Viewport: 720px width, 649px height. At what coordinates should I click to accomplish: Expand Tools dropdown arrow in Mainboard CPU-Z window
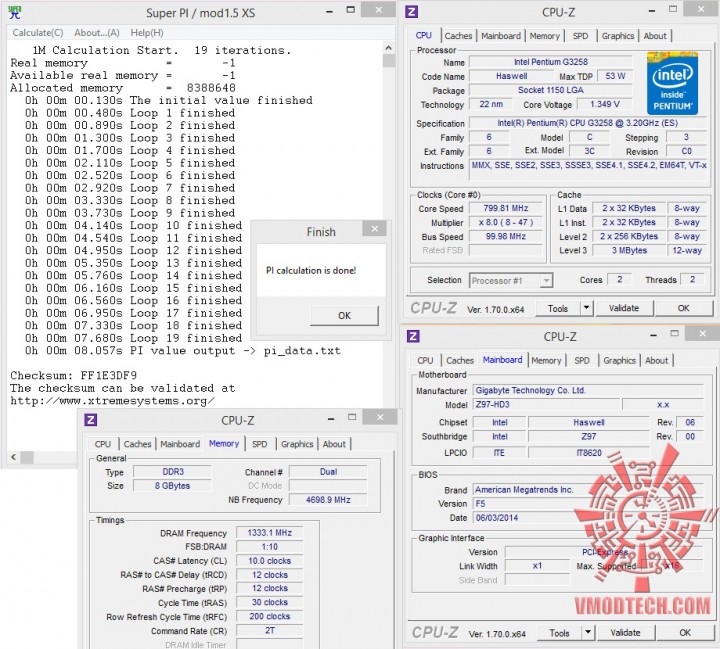[588, 633]
